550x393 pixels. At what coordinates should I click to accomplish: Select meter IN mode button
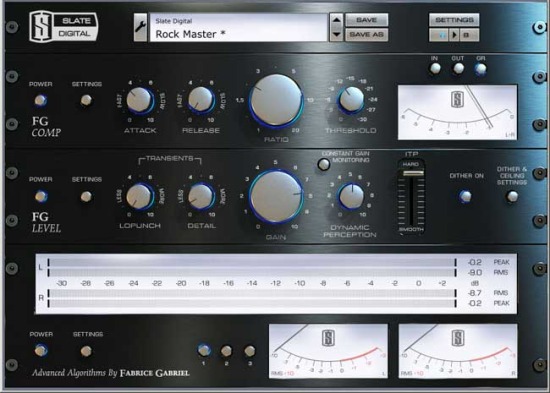click(x=435, y=68)
